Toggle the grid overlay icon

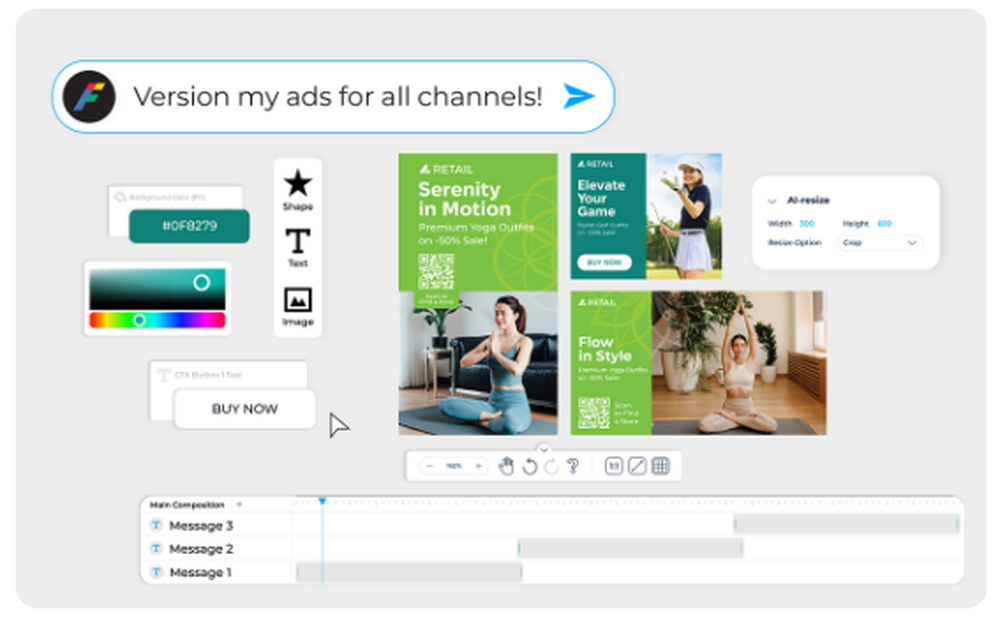coord(661,466)
